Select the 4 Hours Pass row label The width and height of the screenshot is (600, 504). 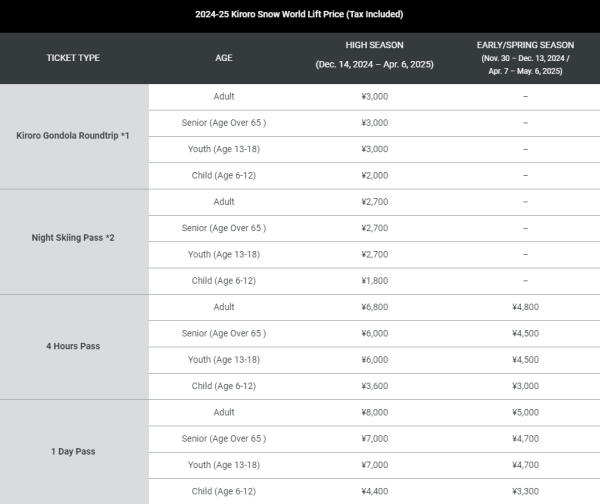coord(73,346)
